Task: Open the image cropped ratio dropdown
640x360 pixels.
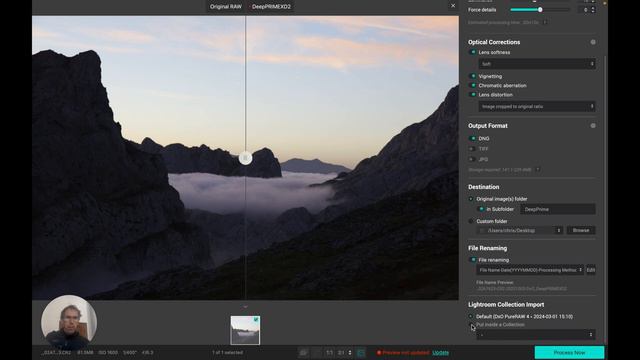Action: click(537, 107)
